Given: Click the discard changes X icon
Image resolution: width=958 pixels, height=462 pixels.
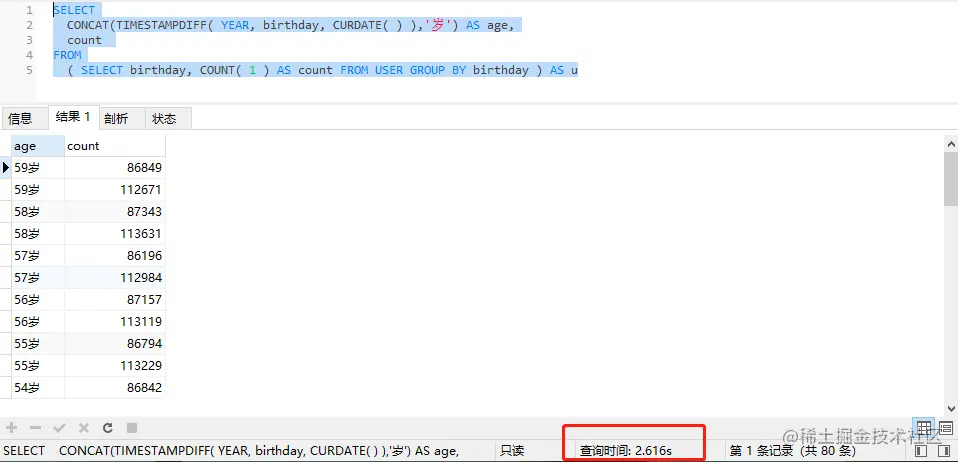Looking at the screenshot, I should point(84,428).
